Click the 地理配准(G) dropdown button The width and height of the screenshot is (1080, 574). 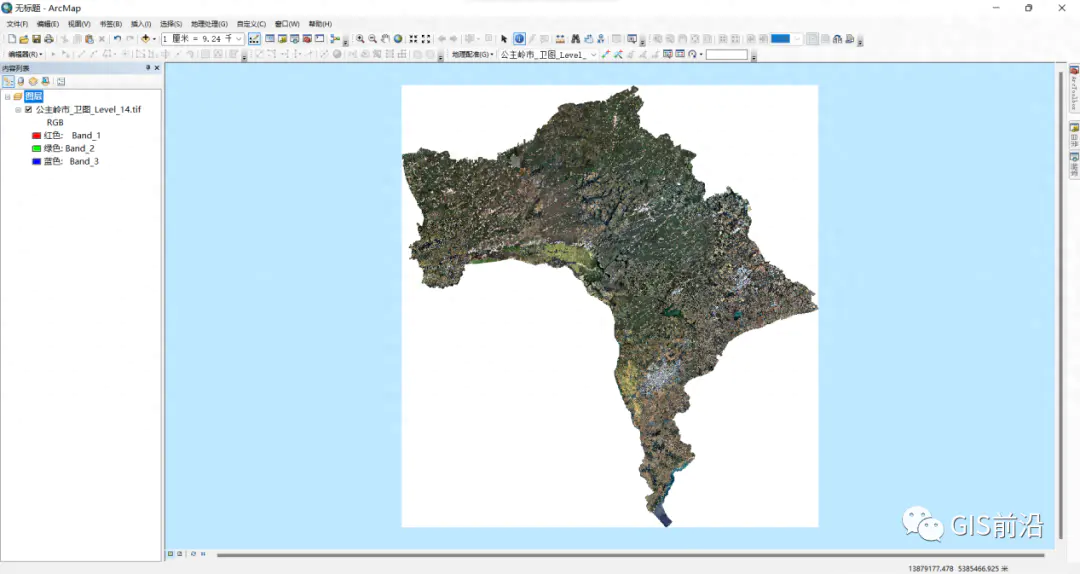(x=472, y=55)
